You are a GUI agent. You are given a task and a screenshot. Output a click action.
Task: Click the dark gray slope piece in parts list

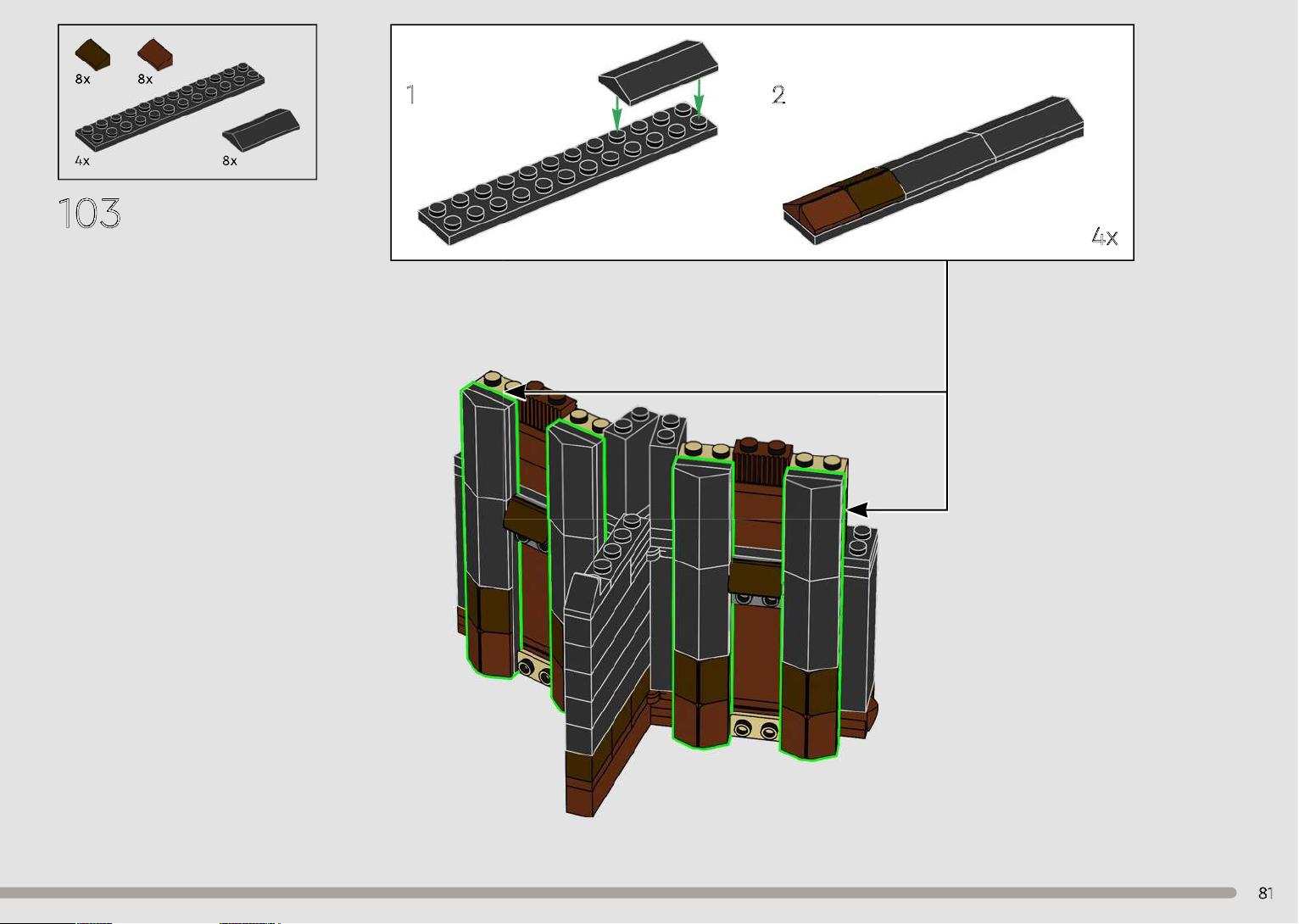pyautogui.click(x=261, y=131)
